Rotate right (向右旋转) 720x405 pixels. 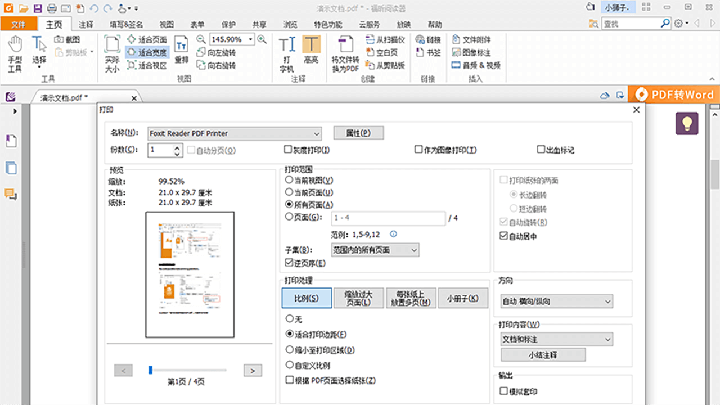click(216, 65)
